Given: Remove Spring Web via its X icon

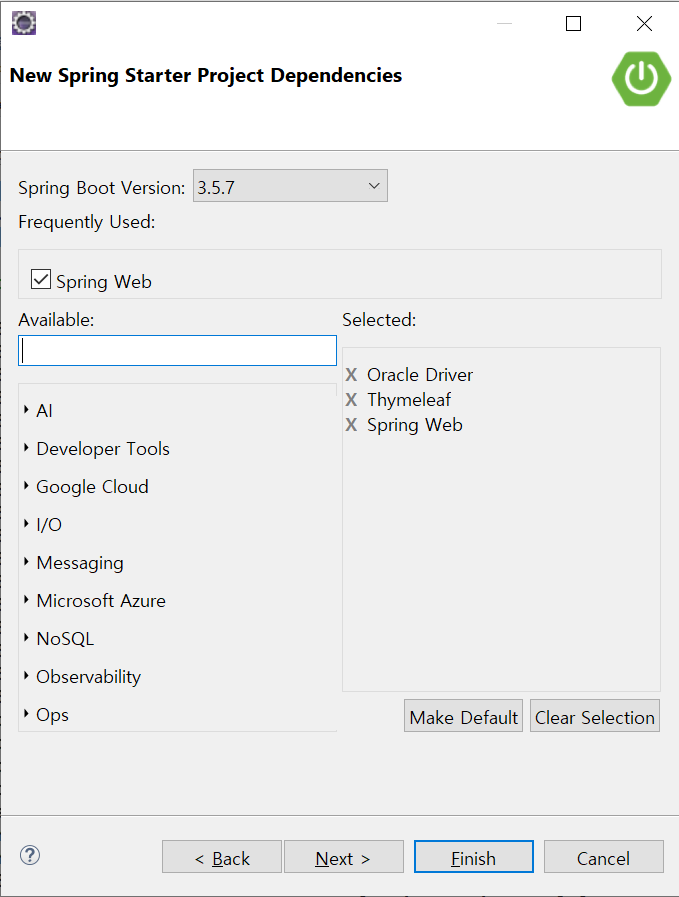Looking at the screenshot, I should click(351, 424).
